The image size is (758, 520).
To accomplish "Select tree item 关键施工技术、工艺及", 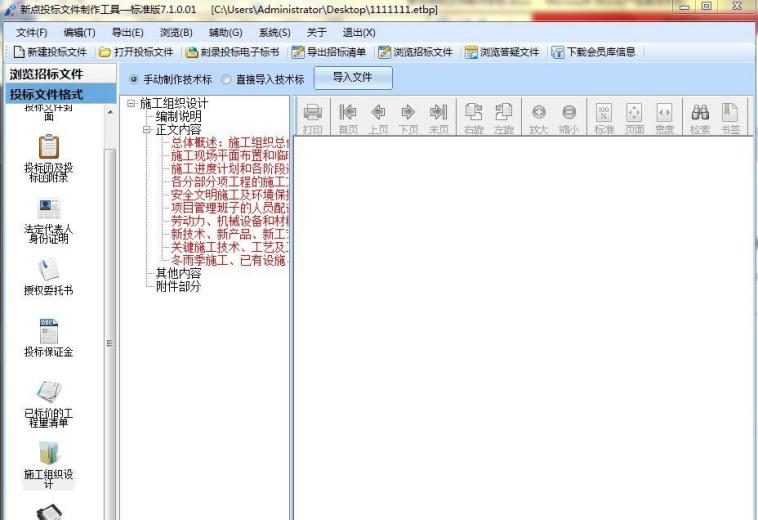I will (x=230, y=247).
